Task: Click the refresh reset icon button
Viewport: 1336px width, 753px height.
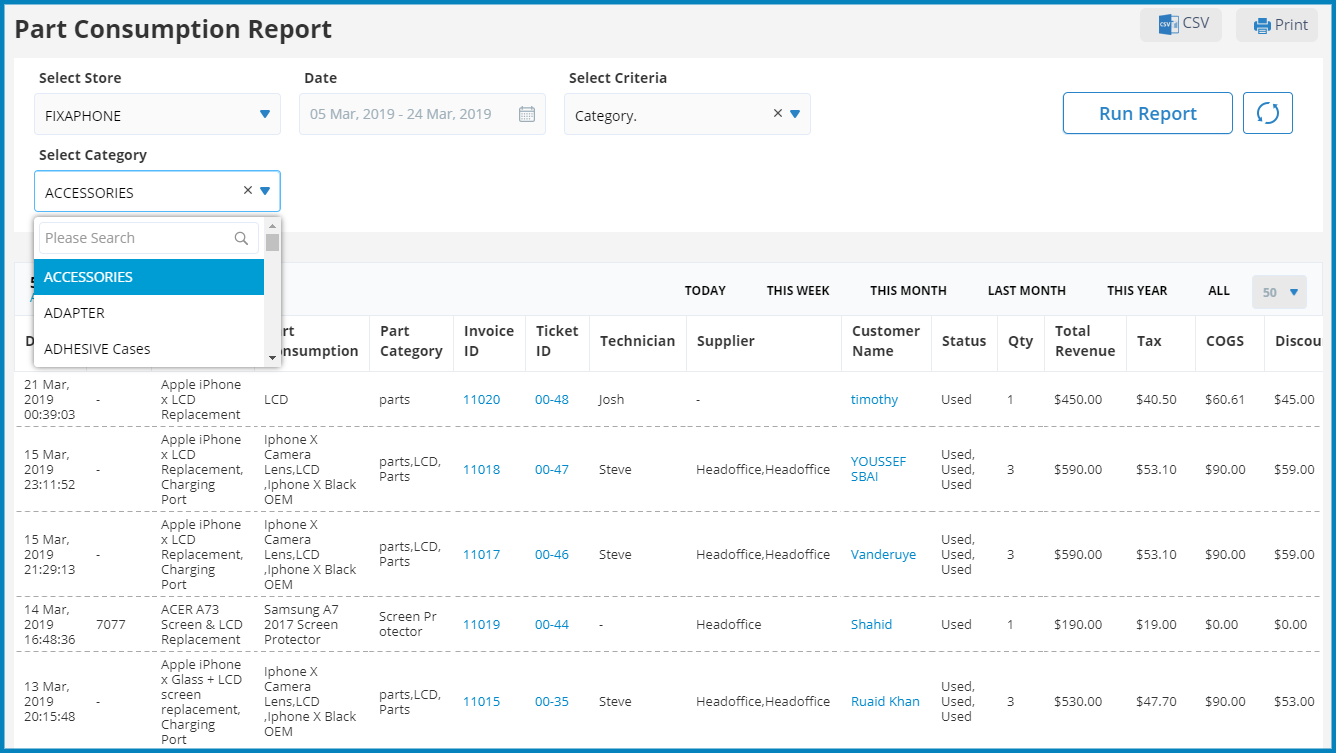Action: coord(1268,113)
